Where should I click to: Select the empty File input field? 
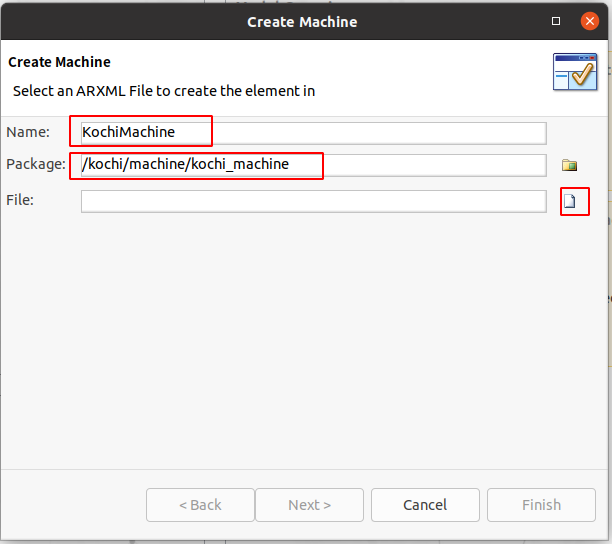click(x=314, y=201)
